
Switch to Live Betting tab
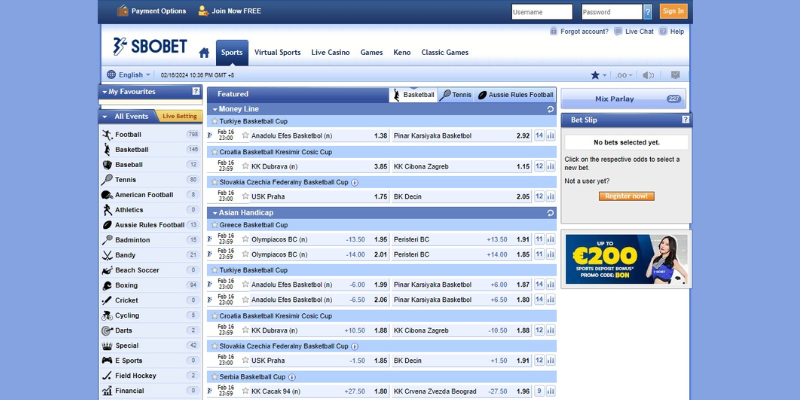pos(179,116)
